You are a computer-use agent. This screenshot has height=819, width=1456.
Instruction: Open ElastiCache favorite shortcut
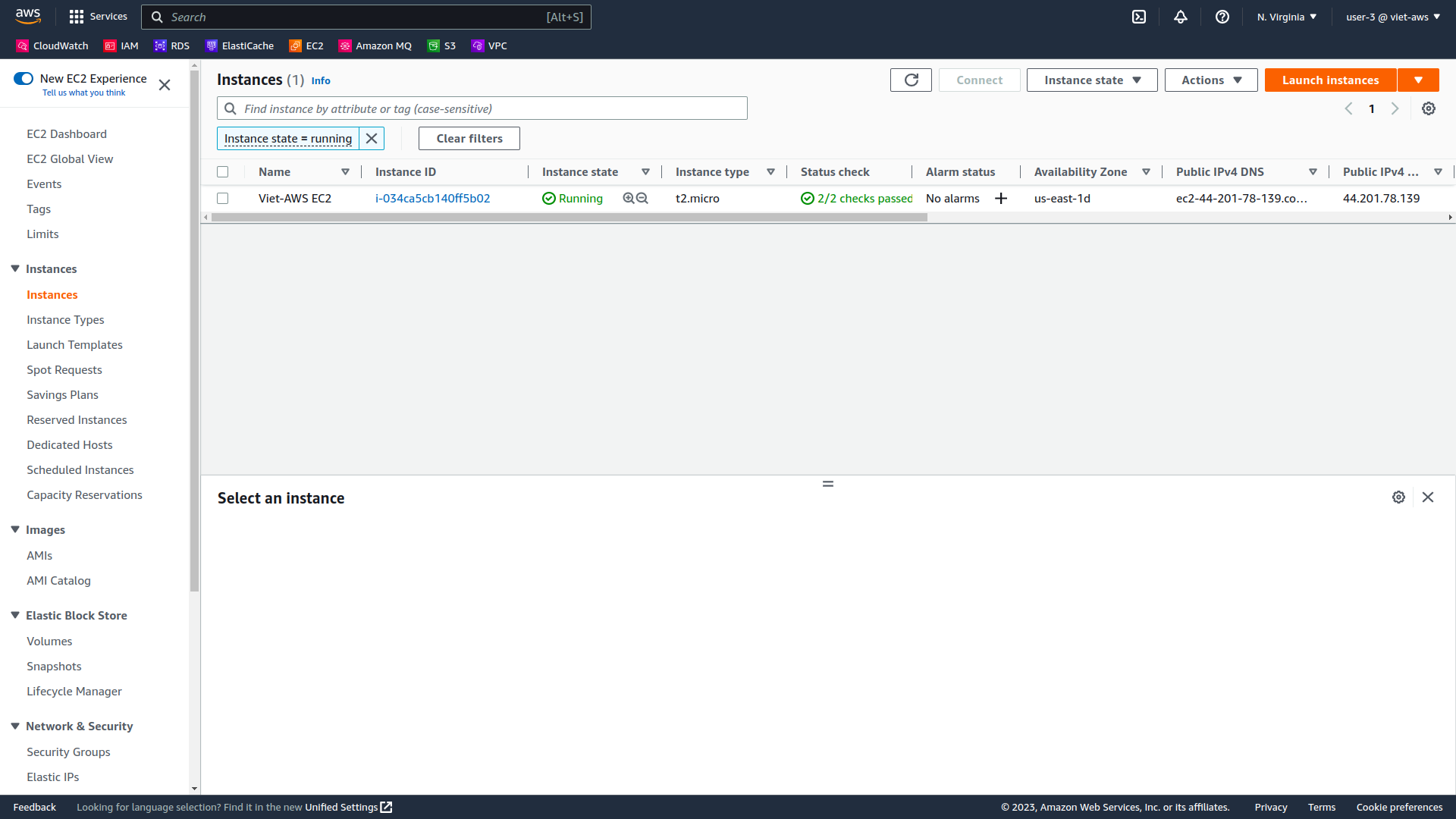[x=240, y=45]
